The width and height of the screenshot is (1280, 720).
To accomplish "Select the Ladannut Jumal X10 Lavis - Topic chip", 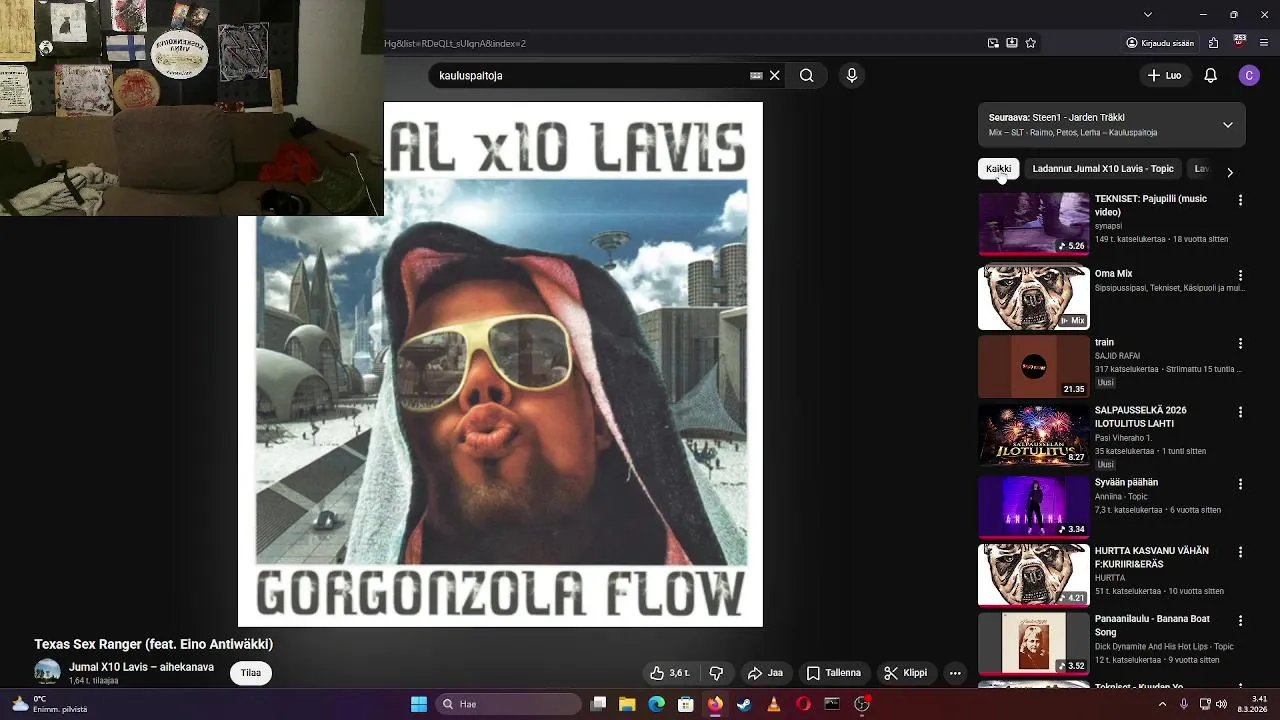I will coord(1103,169).
